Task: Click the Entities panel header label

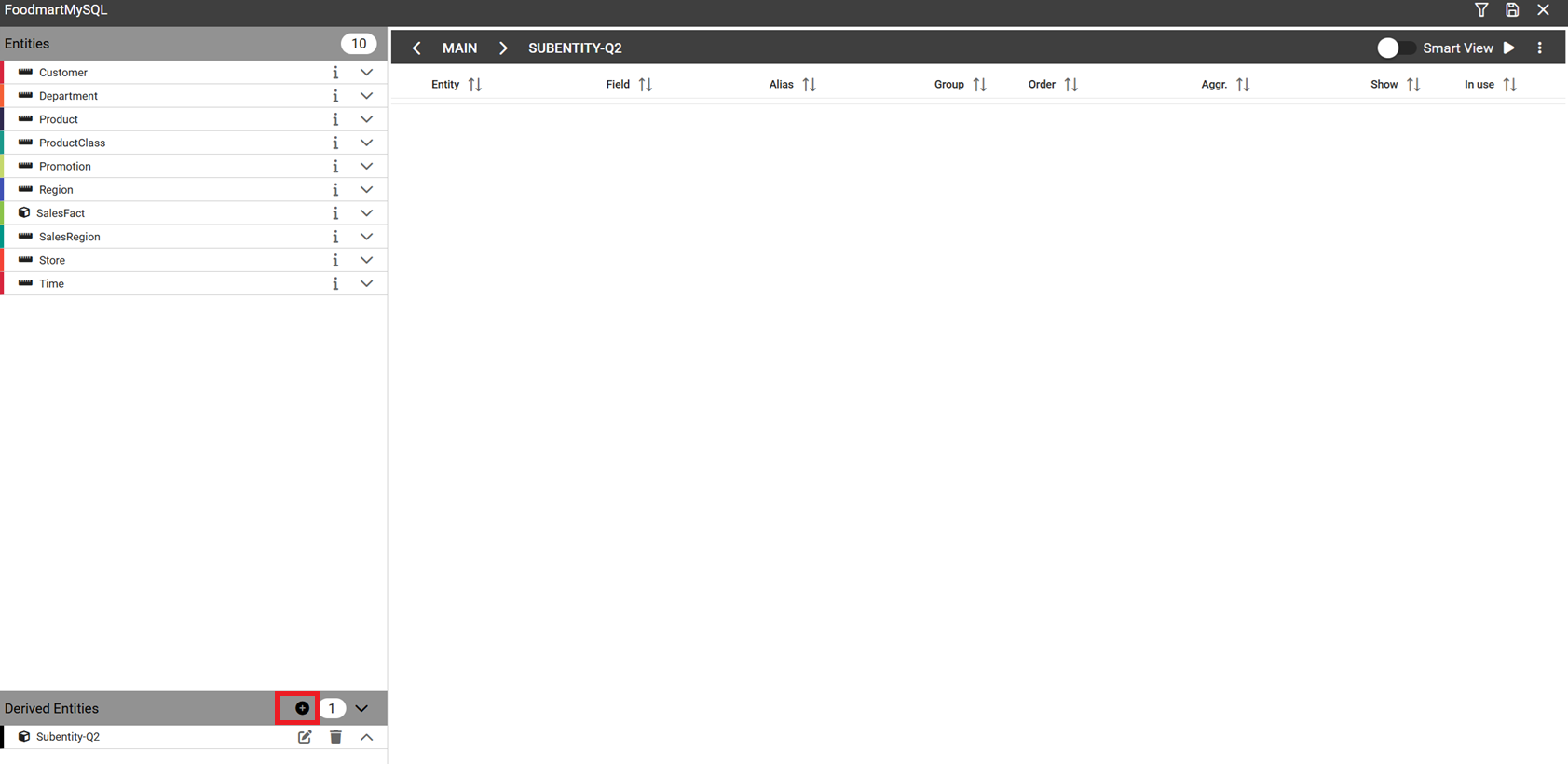Action: point(27,44)
